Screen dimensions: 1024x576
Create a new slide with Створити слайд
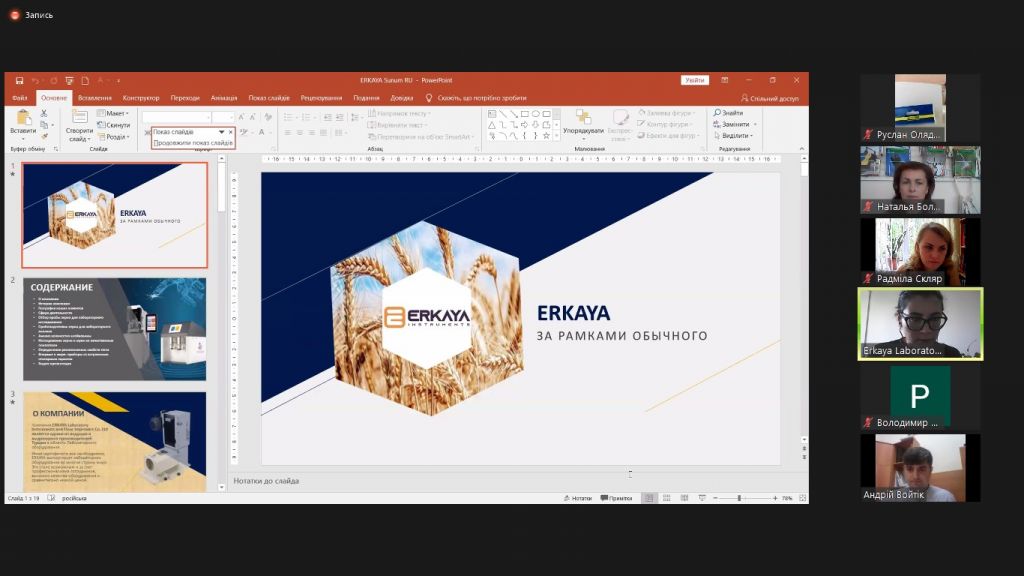coord(79,125)
